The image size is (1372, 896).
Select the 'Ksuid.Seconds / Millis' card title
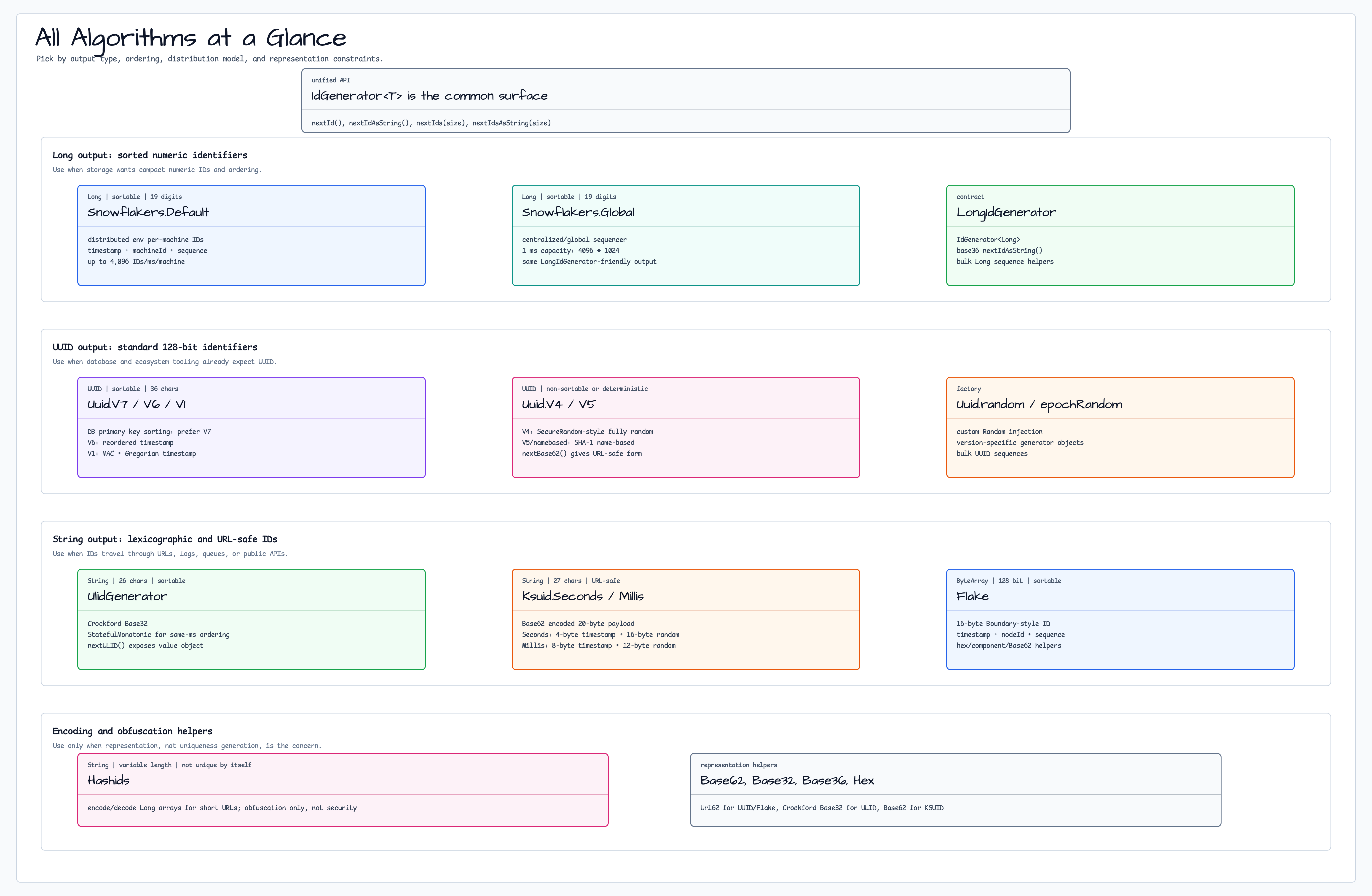click(583, 596)
